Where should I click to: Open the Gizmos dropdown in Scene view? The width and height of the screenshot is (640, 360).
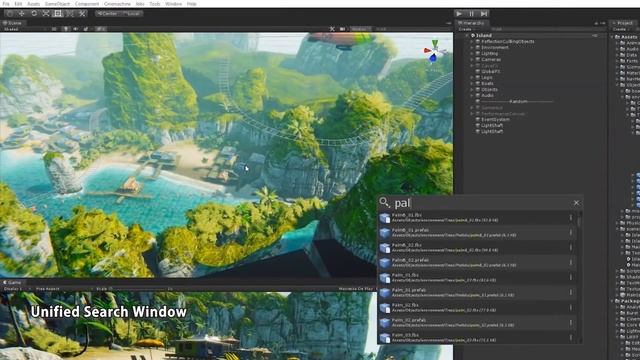[x=360, y=29]
